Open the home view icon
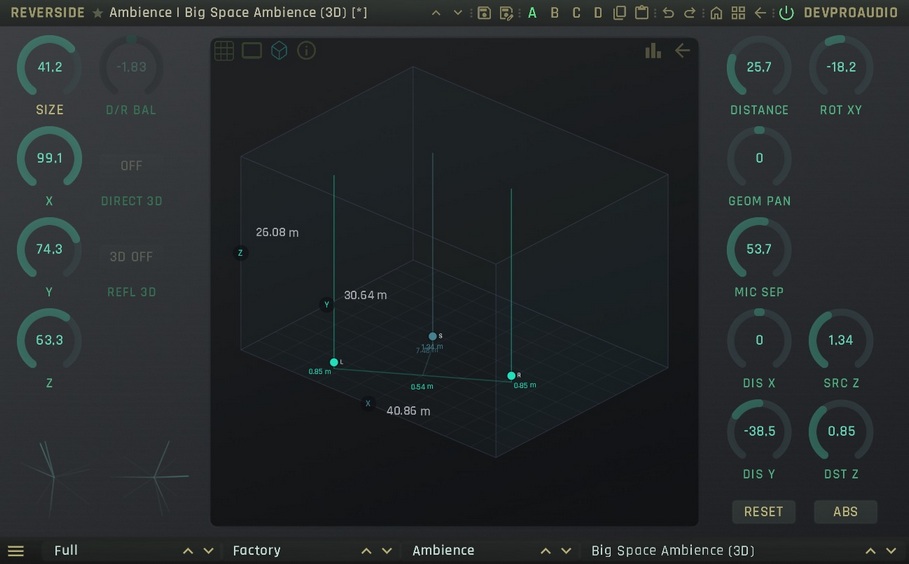 click(x=717, y=13)
